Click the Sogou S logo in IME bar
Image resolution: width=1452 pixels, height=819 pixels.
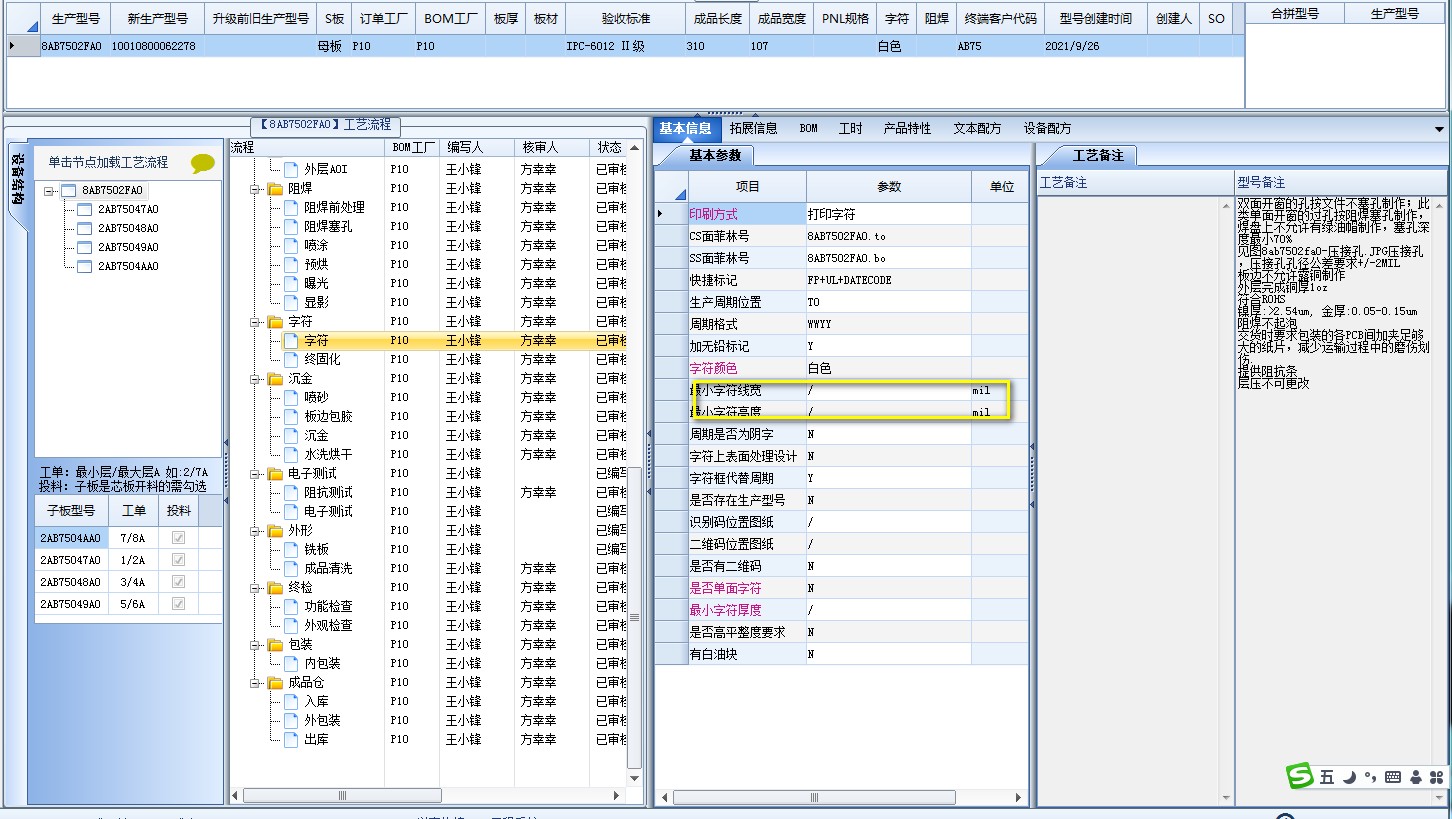[1299, 776]
